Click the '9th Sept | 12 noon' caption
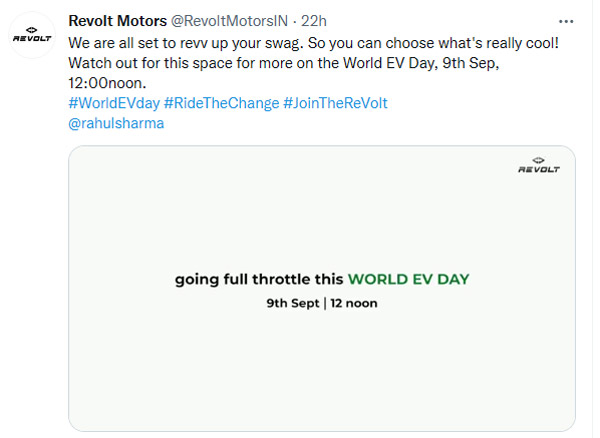 [322, 303]
